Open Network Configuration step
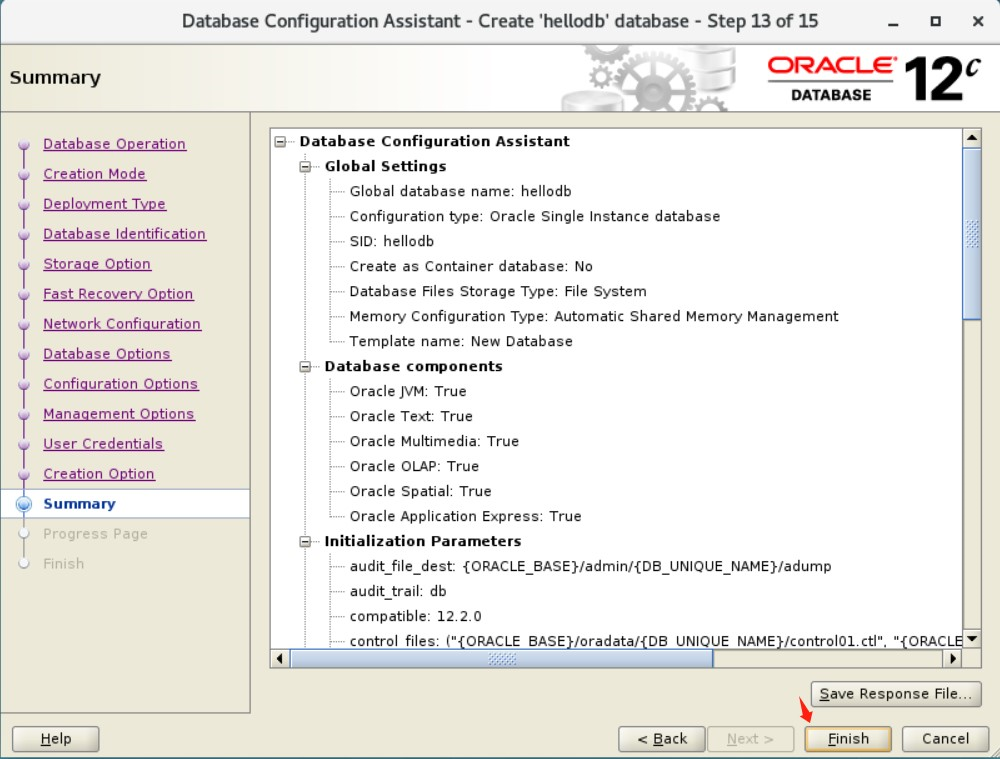This screenshot has width=1000, height=759. [x=122, y=324]
